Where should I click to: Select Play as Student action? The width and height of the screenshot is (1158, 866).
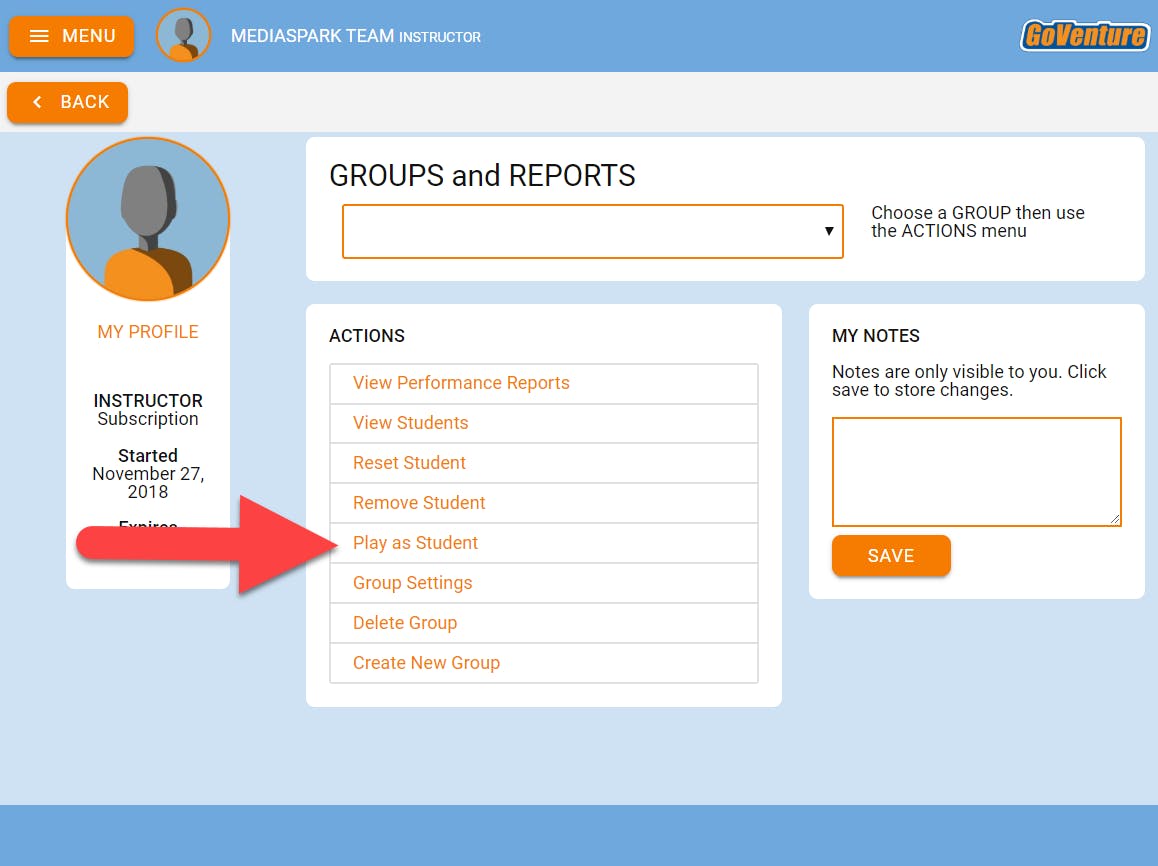[544, 543]
